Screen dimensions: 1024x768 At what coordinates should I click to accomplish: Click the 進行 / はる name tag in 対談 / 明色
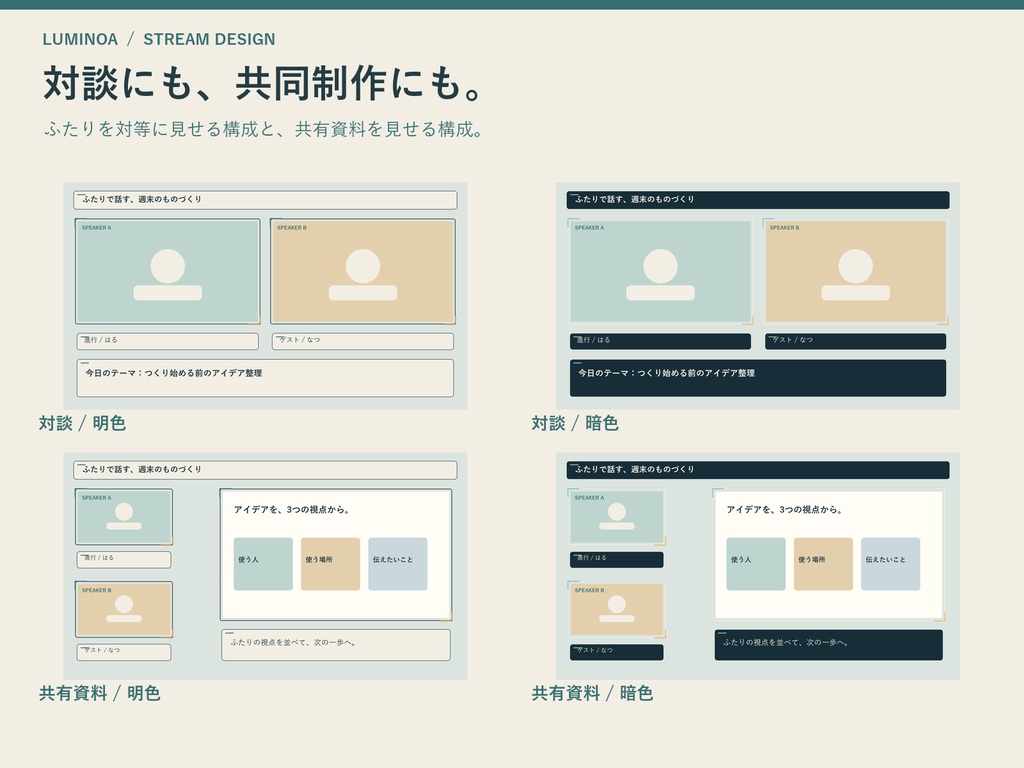pos(168,341)
